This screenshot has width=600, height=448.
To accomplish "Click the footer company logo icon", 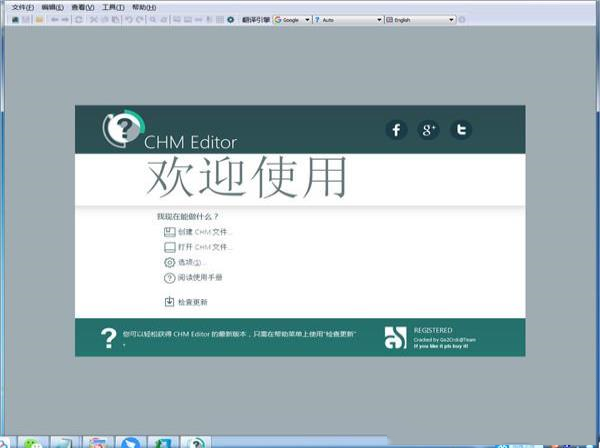I will (x=395, y=338).
